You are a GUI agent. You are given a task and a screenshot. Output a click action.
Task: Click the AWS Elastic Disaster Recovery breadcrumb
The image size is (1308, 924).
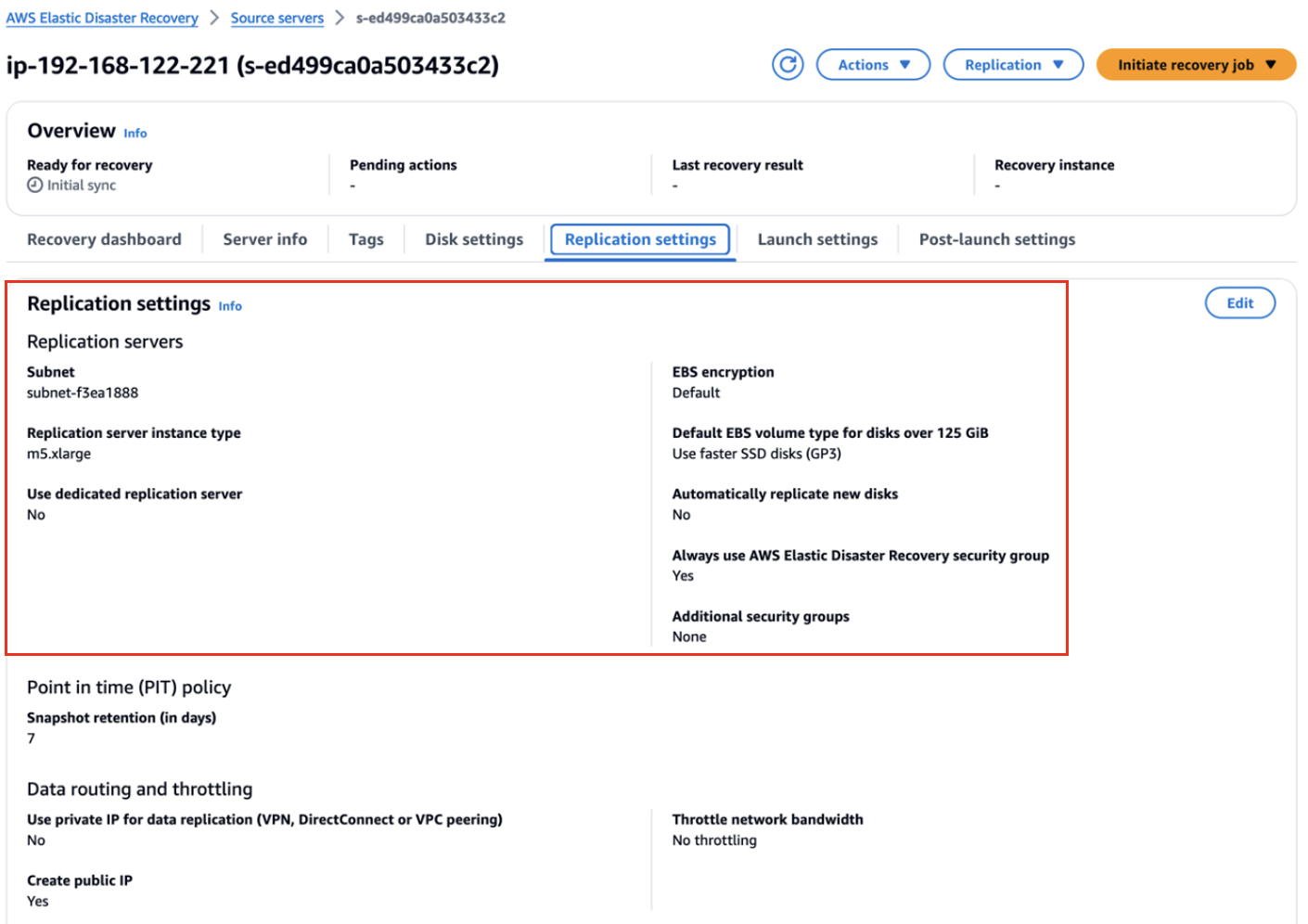(x=102, y=18)
